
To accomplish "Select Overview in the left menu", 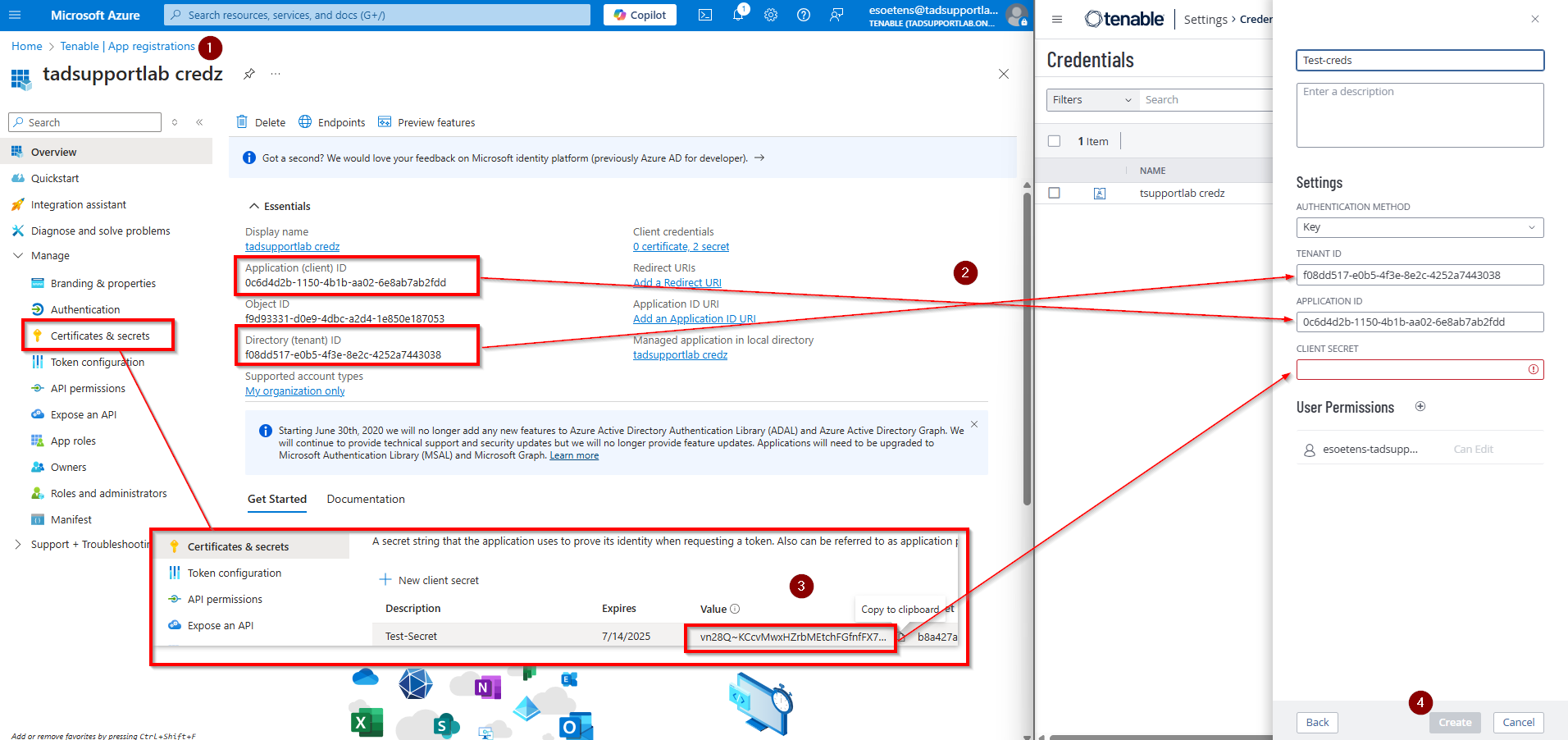I will coord(107,152).
